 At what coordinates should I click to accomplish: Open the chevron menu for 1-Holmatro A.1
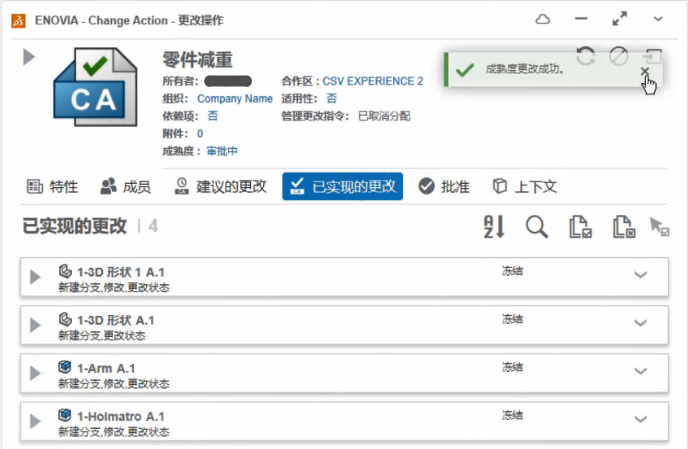point(641,420)
